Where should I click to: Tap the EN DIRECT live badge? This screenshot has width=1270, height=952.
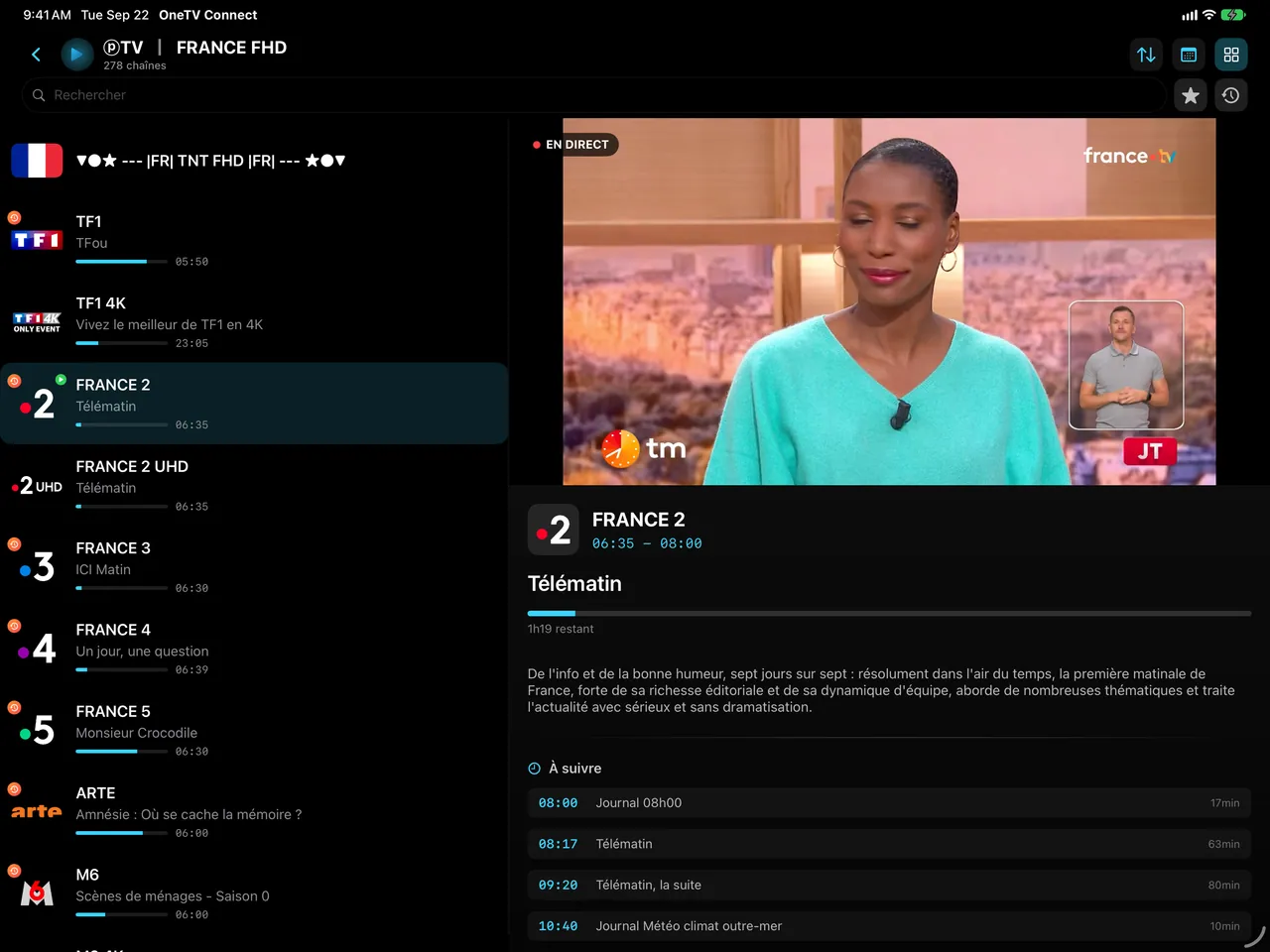coord(571,145)
